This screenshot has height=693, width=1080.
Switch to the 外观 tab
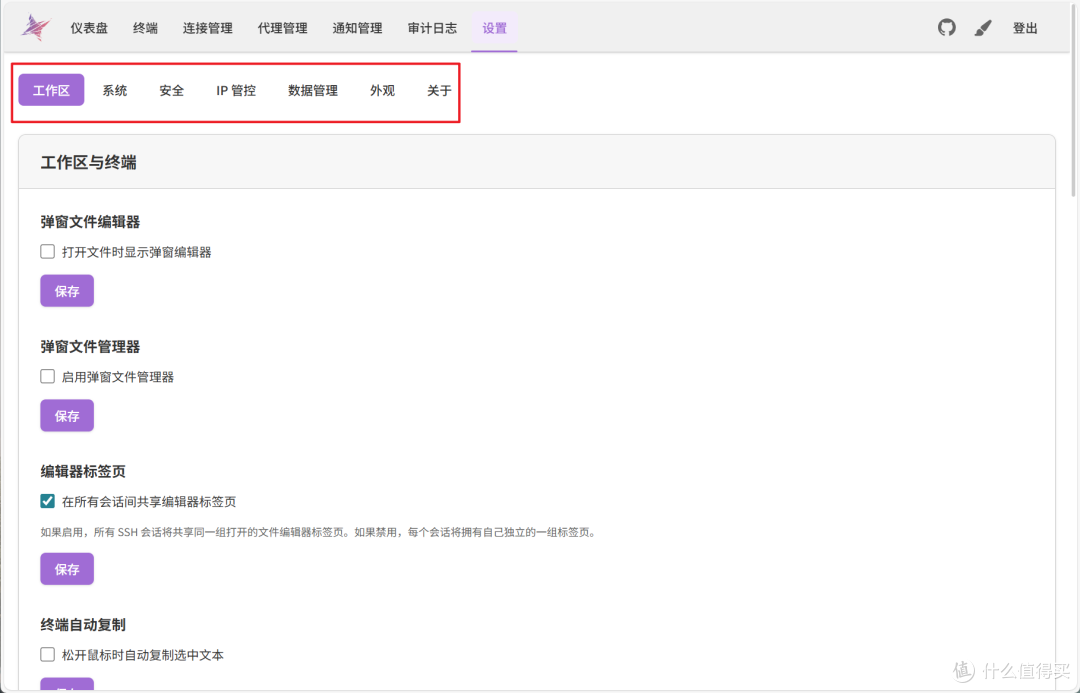pos(382,90)
